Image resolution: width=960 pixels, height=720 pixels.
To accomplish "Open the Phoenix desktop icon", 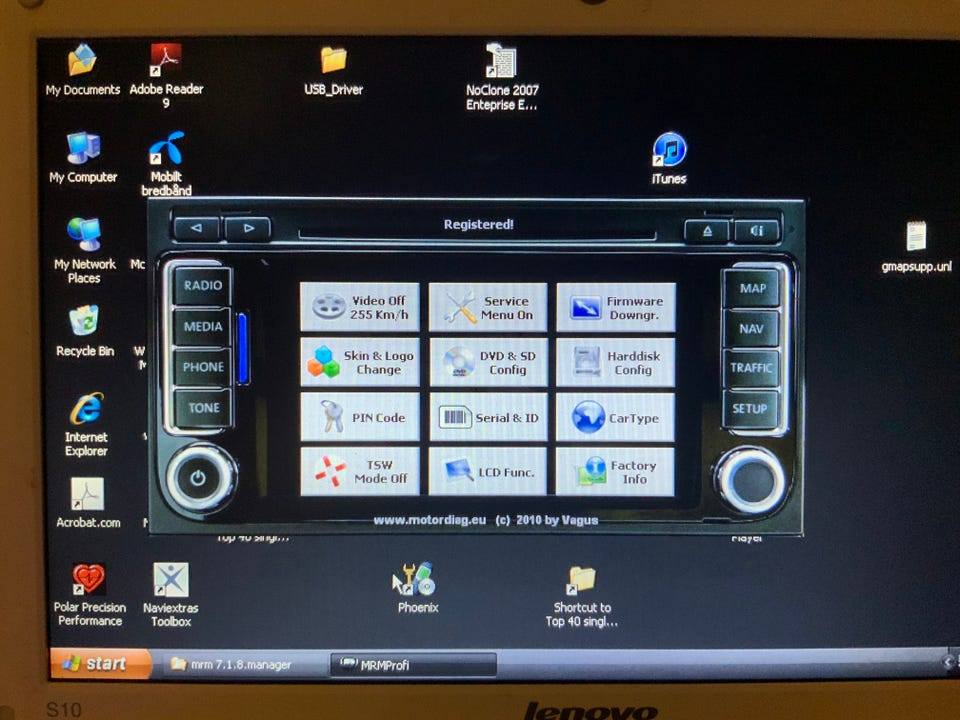I will click(418, 588).
